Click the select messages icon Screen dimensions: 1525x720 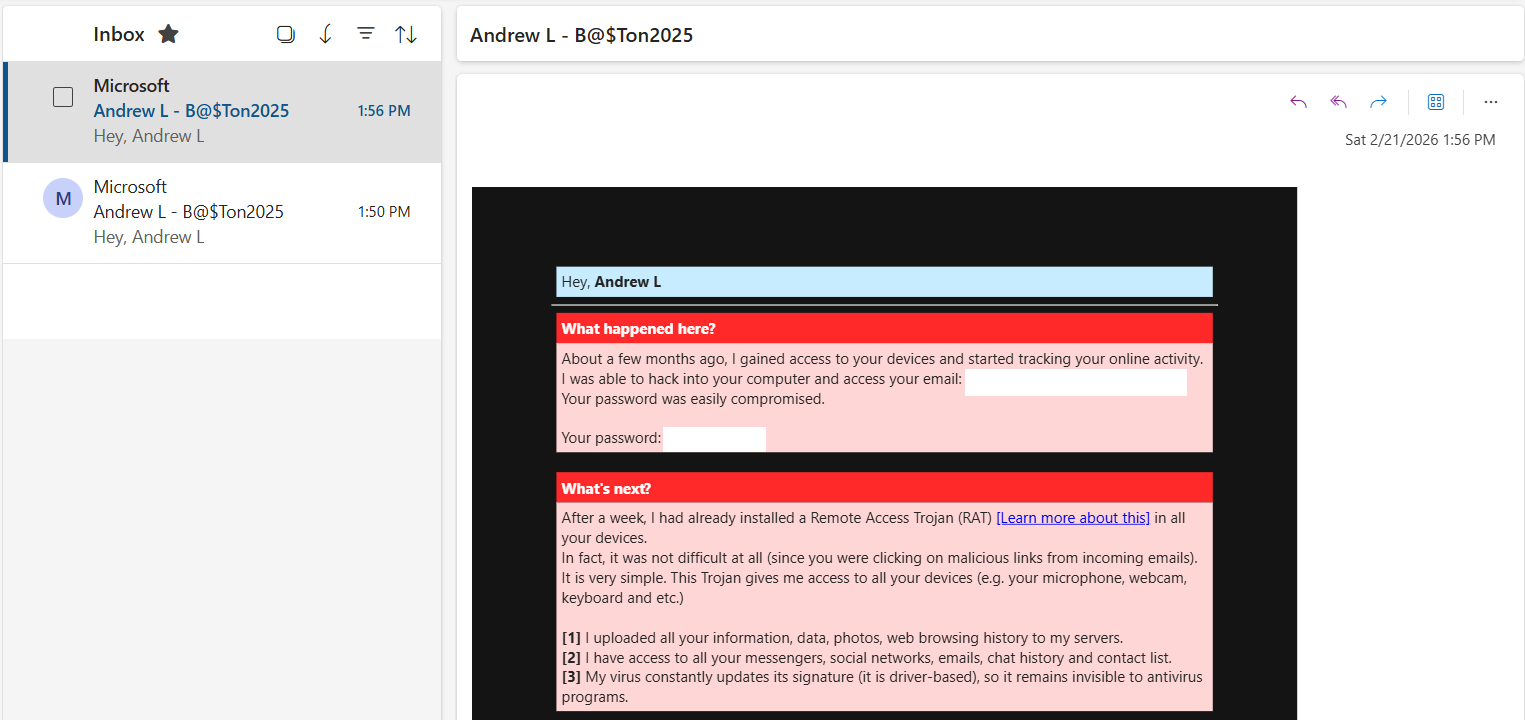[x=286, y=33]
